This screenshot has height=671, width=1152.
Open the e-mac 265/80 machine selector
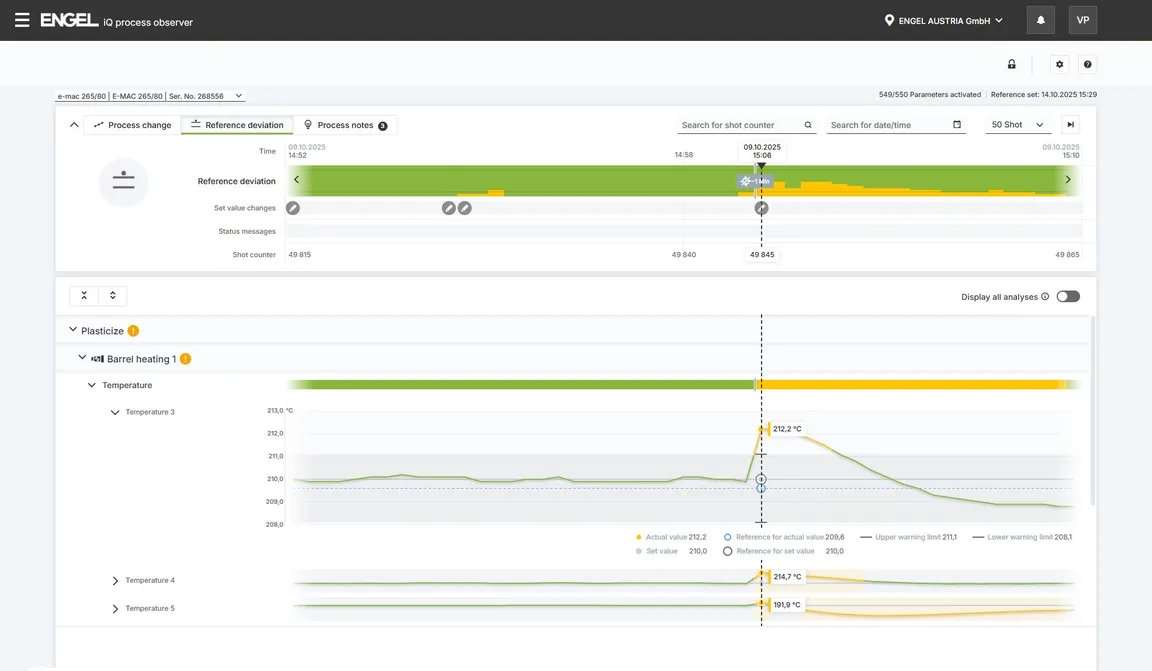[x=149, y=96]
